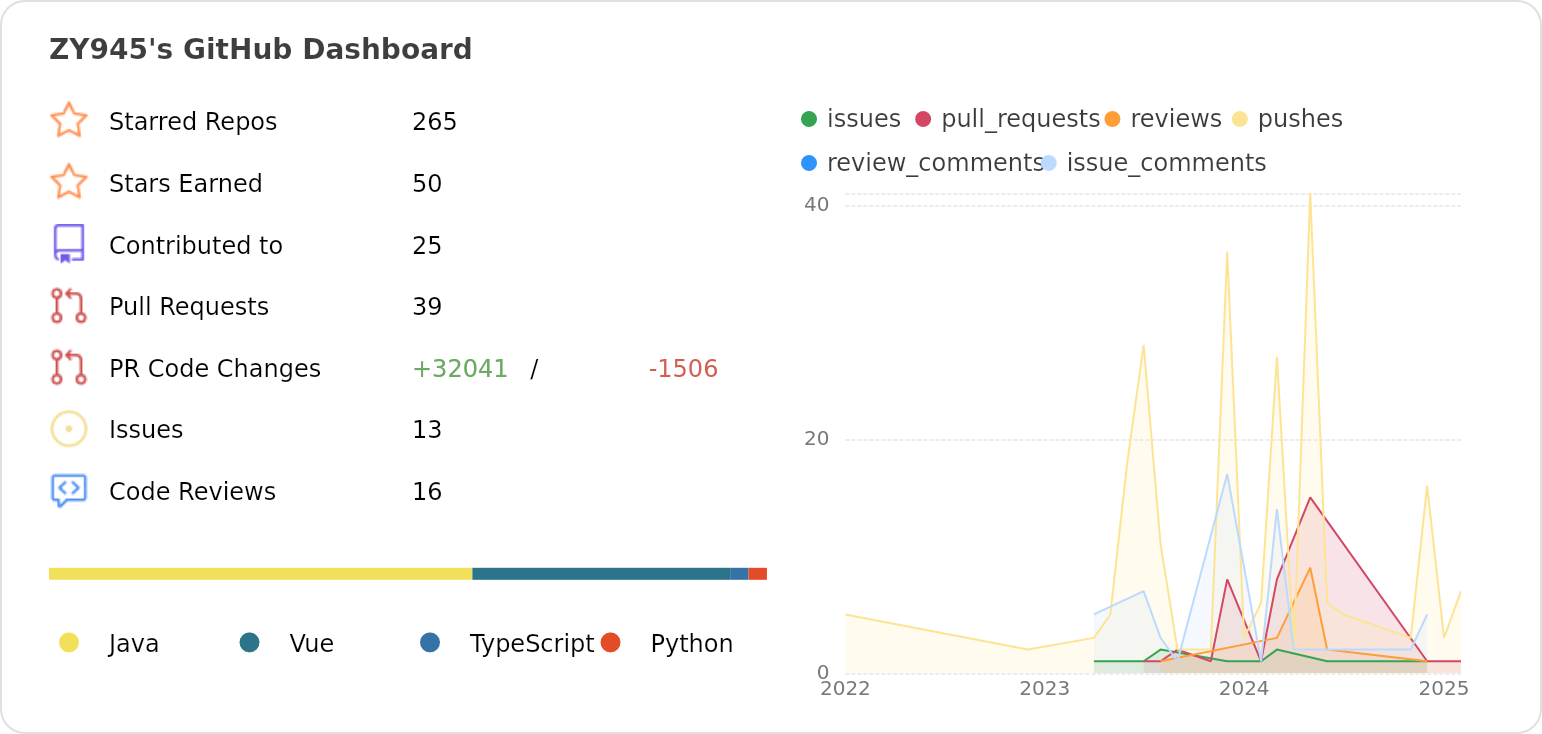Click the Java yellow legend dot
Screen dimensions: 1542x734
tap(69, 642)
